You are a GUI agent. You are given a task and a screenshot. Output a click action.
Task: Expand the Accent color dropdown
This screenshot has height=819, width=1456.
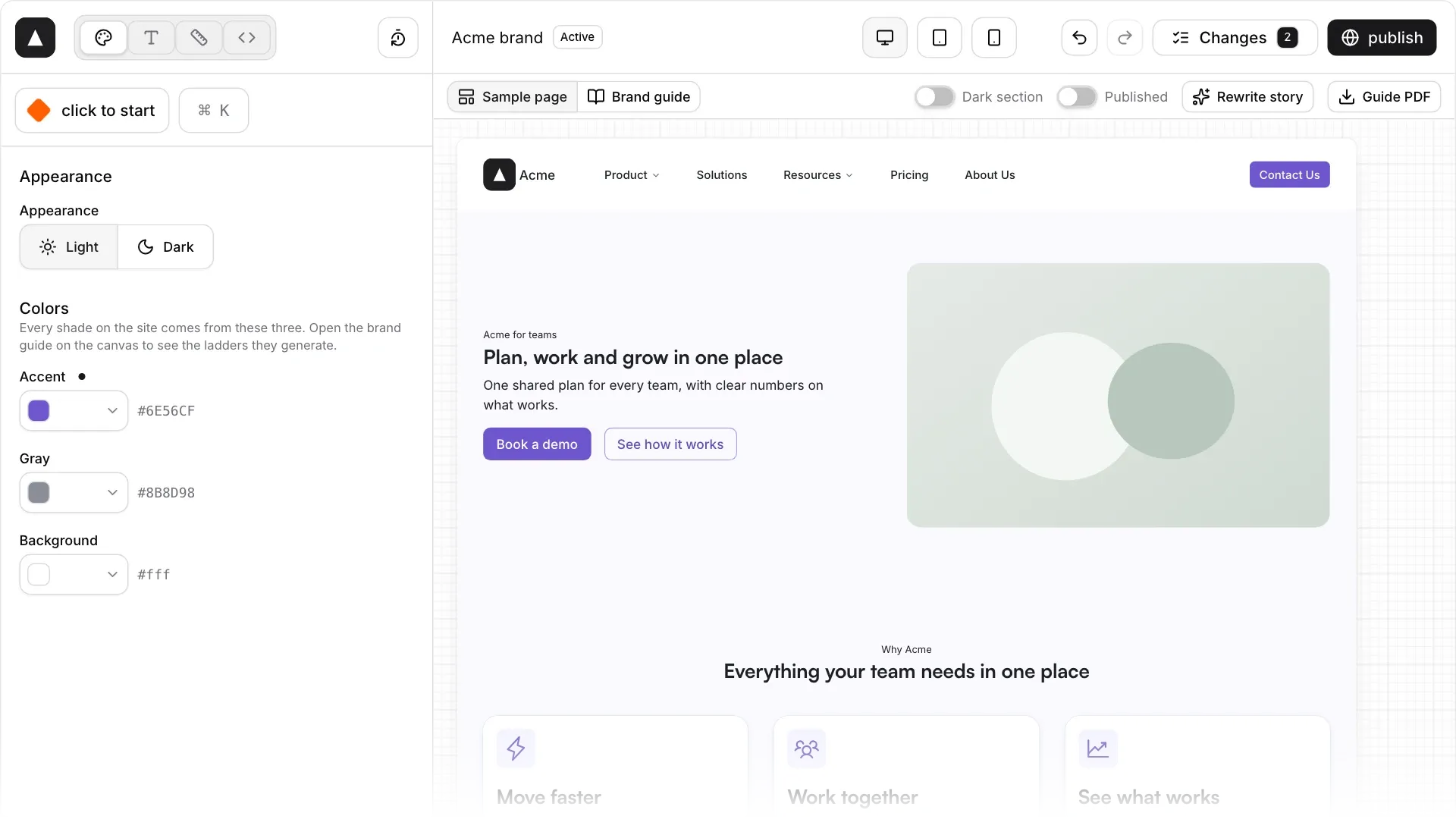point(74,410)
